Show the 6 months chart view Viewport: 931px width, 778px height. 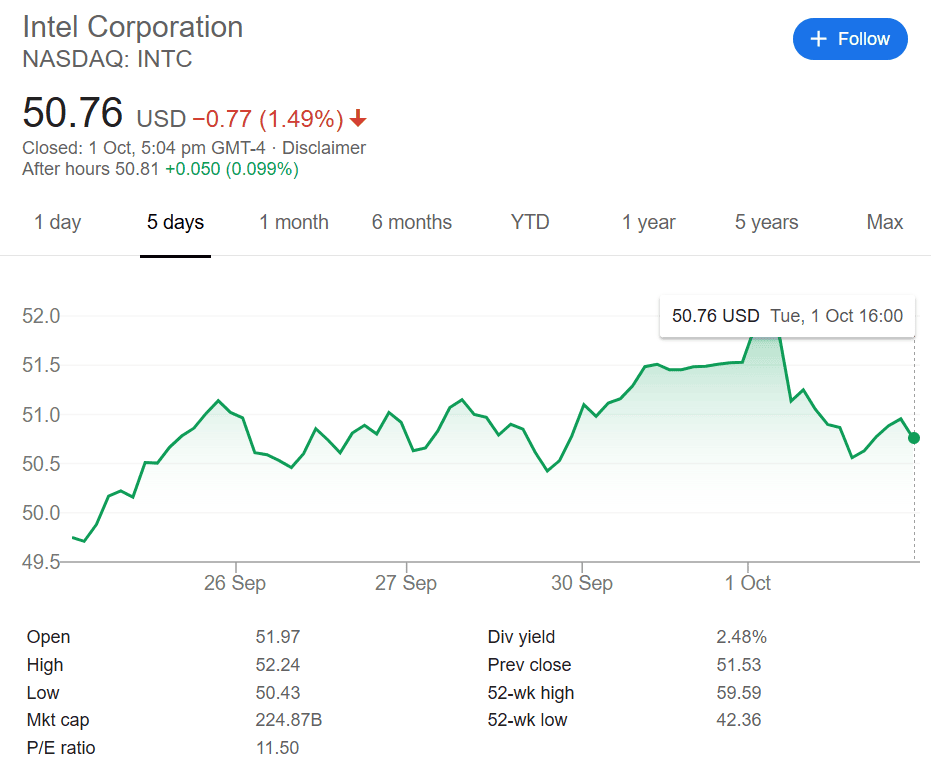412,222
